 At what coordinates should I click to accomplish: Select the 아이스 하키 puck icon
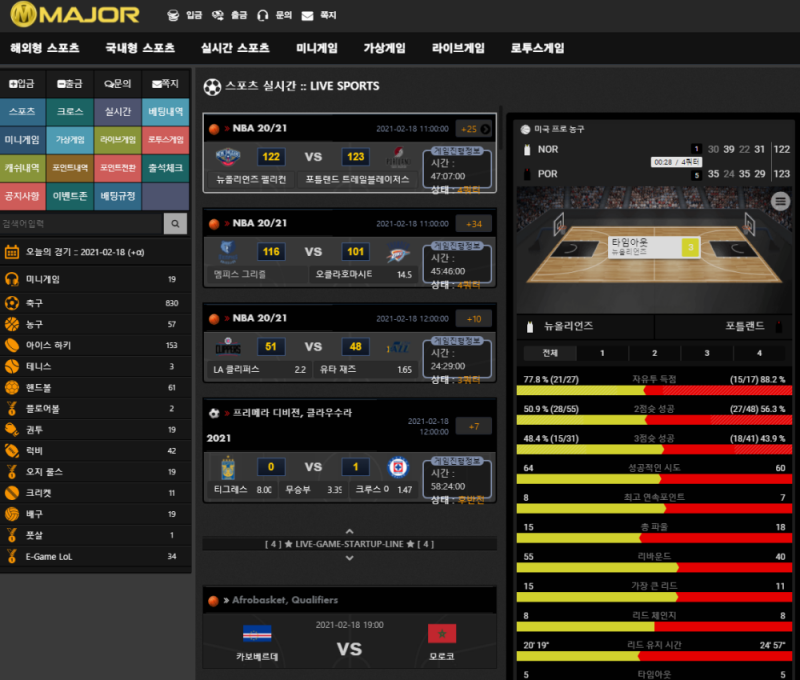tap(12, 345)
